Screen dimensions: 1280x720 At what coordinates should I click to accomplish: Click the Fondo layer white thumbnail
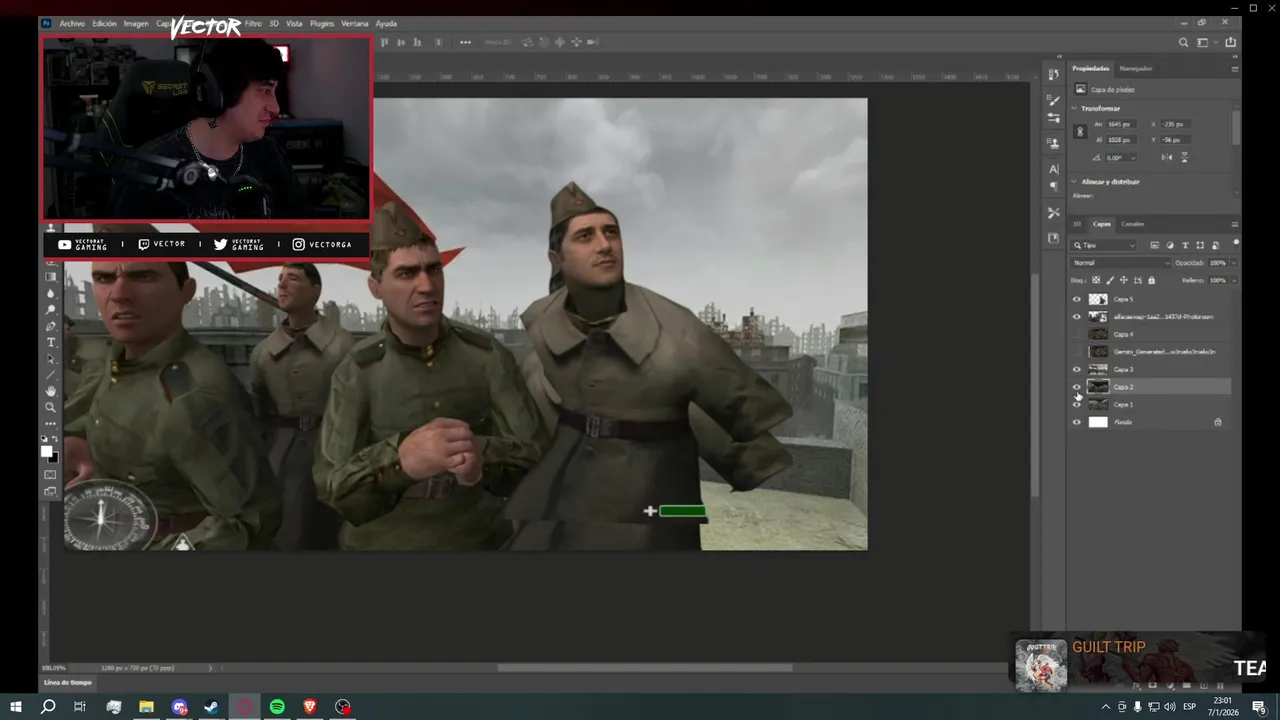point(1098,422)
